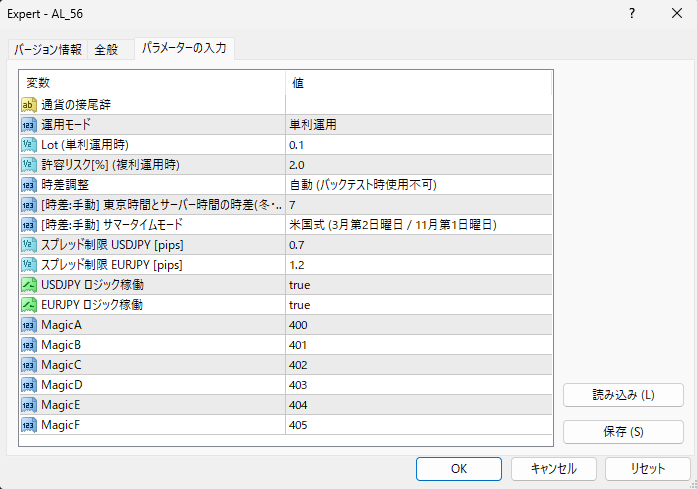This screenshot has width=697, height=489.
Task: Click the 読み込み (L) button
Action: coord(623,395)
